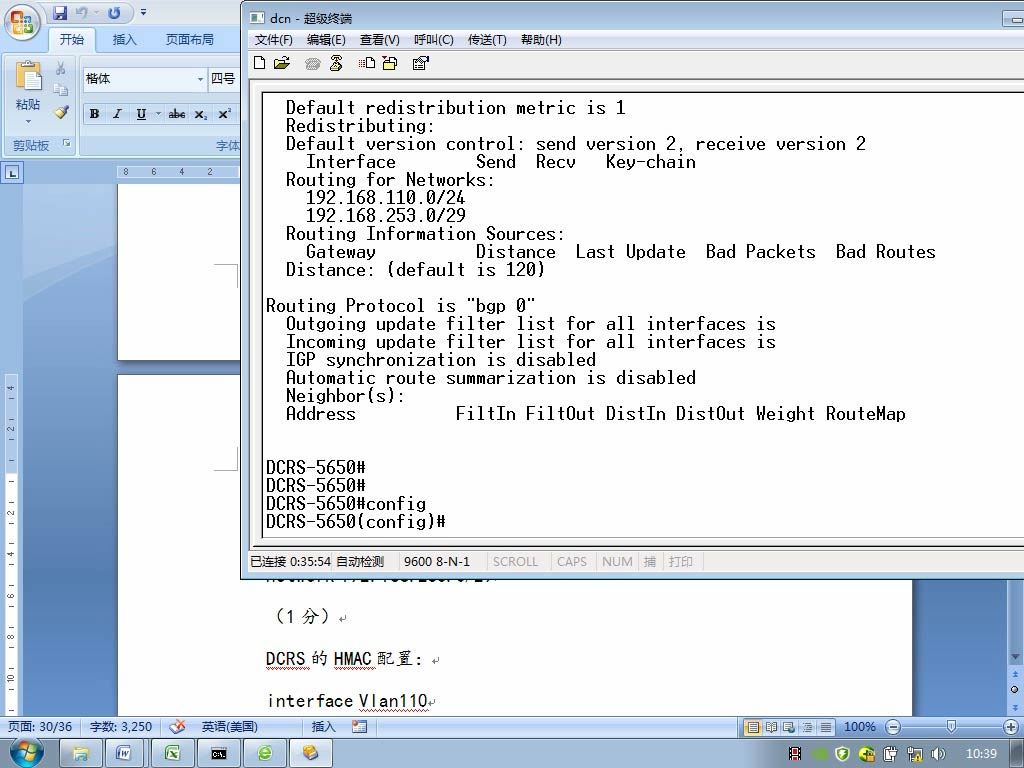
Task: Apply Superscript formatting in Word
Action: (225, 114)
